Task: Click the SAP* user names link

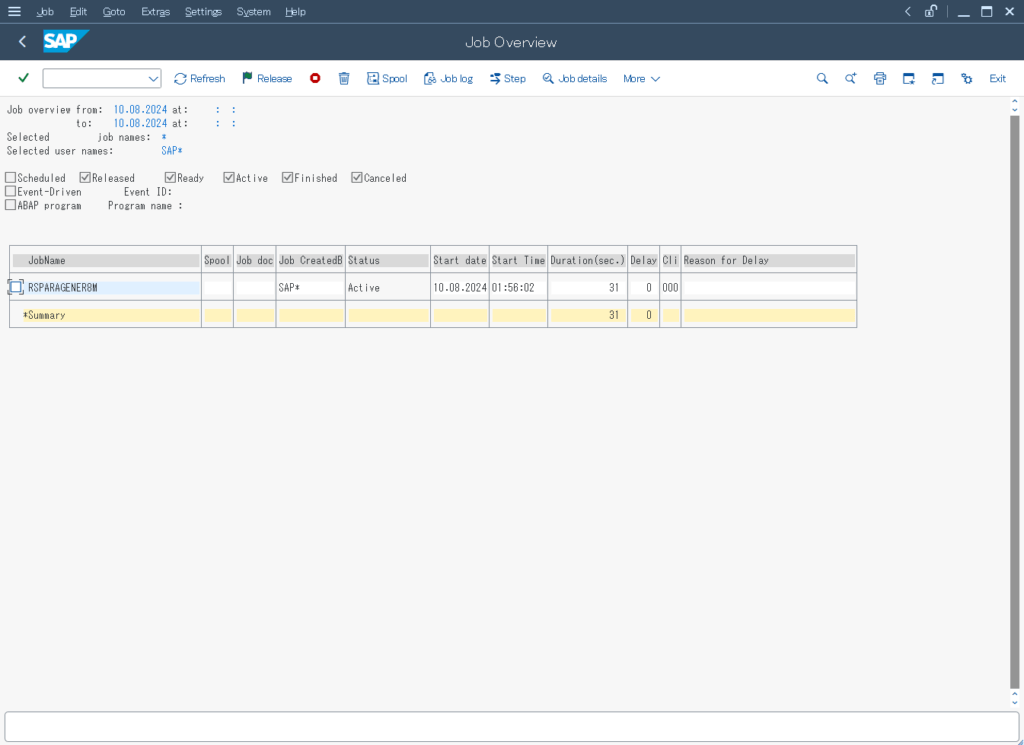Action: coord(171,150)
